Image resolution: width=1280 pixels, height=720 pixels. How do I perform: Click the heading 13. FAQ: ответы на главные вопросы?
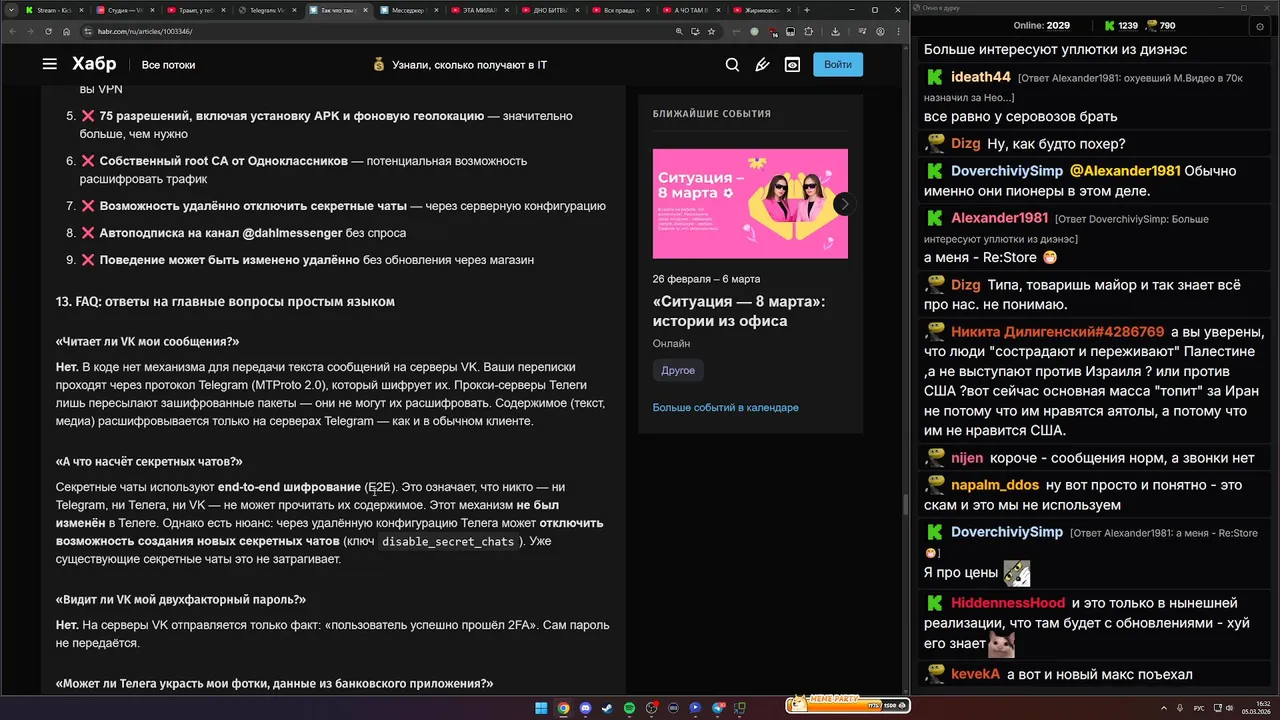tap(225, 302)
